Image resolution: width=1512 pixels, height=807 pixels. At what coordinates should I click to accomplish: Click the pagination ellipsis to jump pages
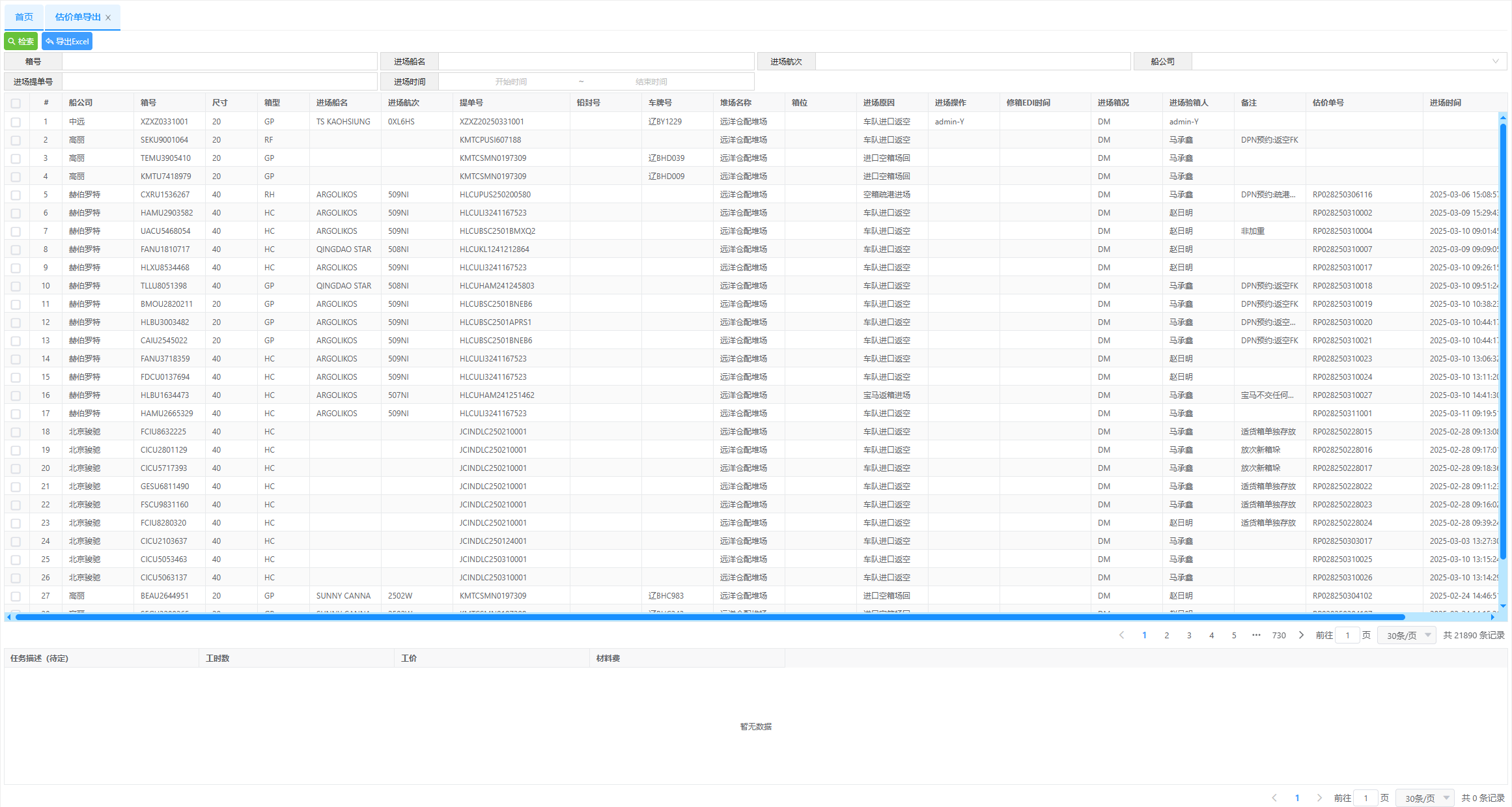[1256, 635]
